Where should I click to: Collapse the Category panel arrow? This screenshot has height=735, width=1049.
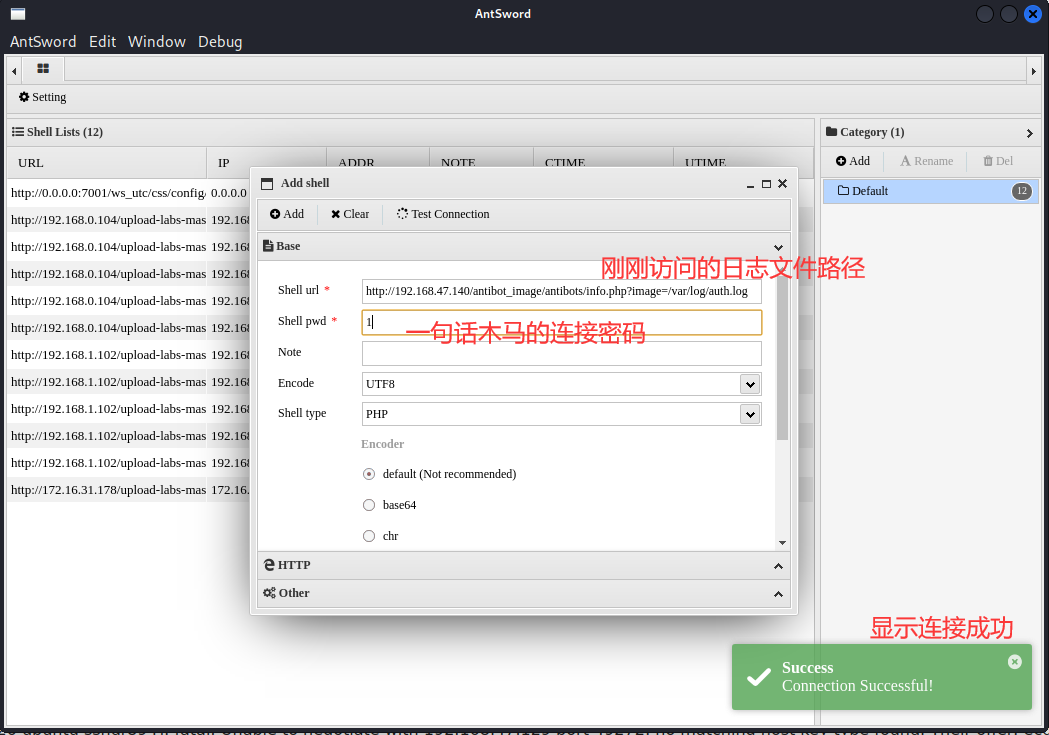tap(1030, 133)
